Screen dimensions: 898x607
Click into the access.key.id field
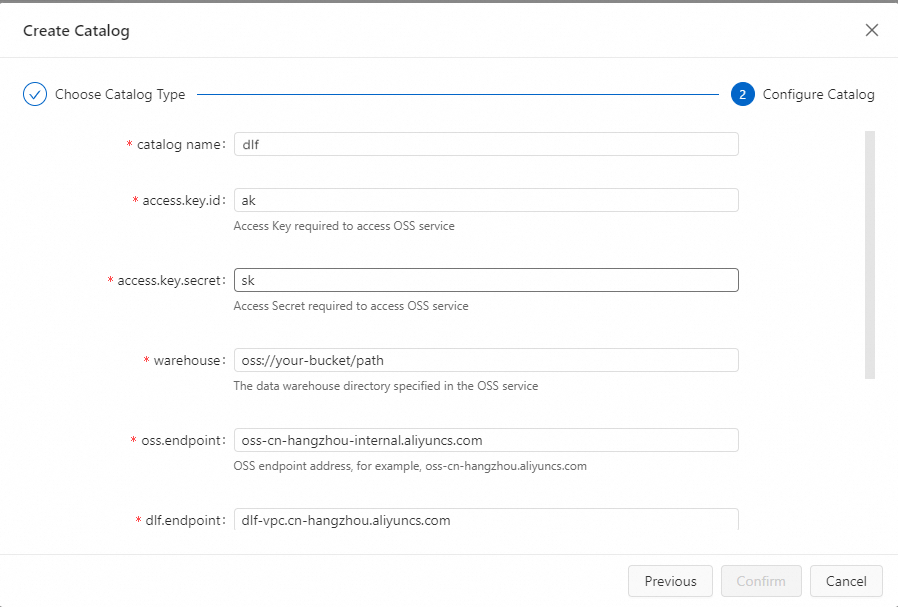point(485,200)
